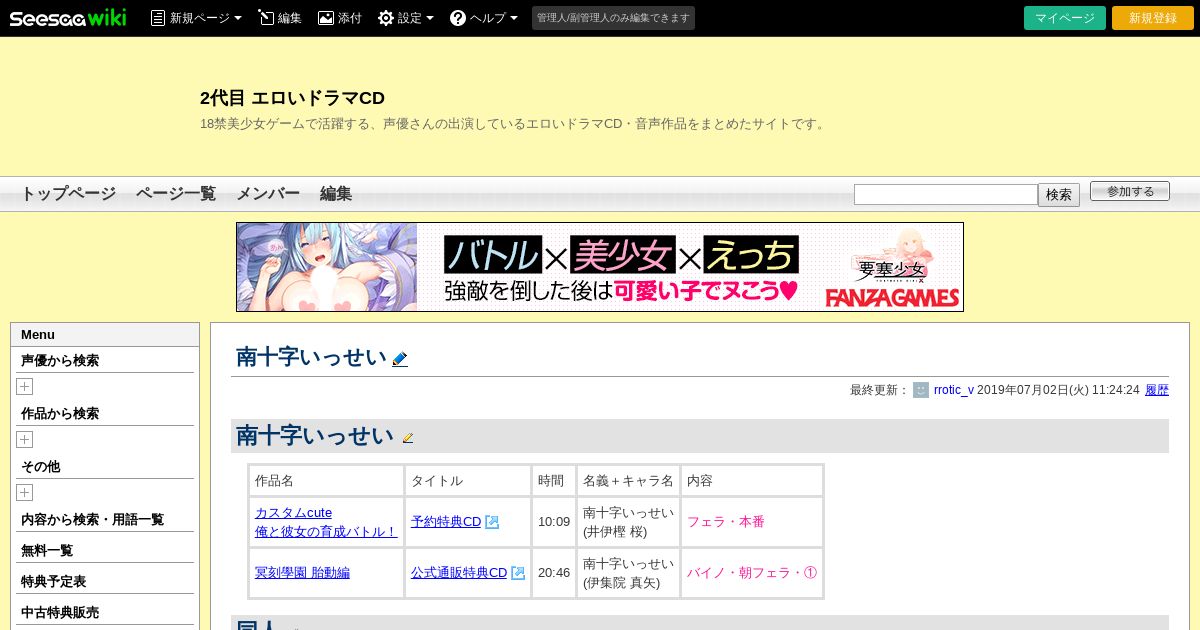This screenshot has width=1200, height=630.
Task: Click the blue pencil edit icon beside page title
Action: click(x=400, y=359)
